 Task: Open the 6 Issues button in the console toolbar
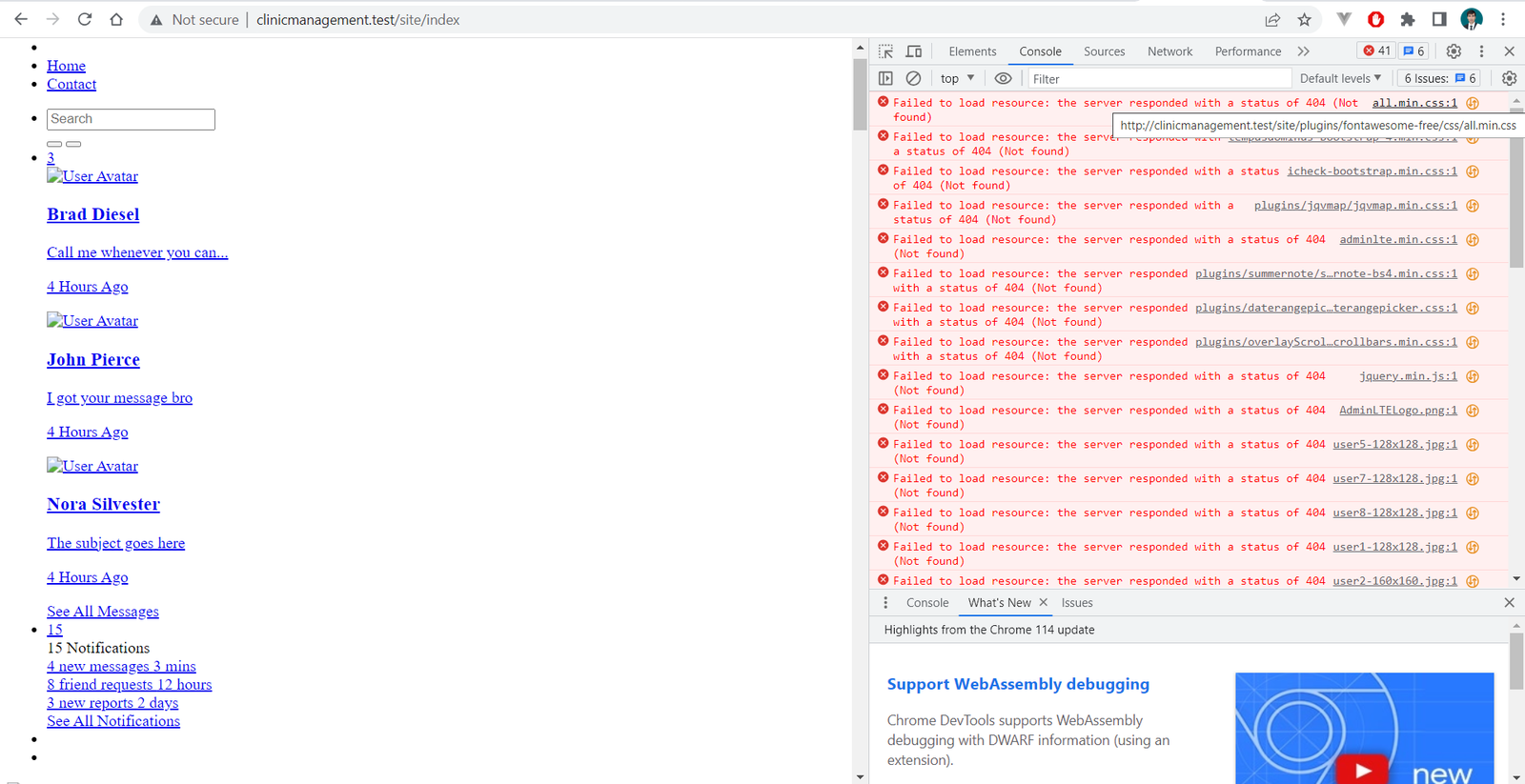(1440, 78)
